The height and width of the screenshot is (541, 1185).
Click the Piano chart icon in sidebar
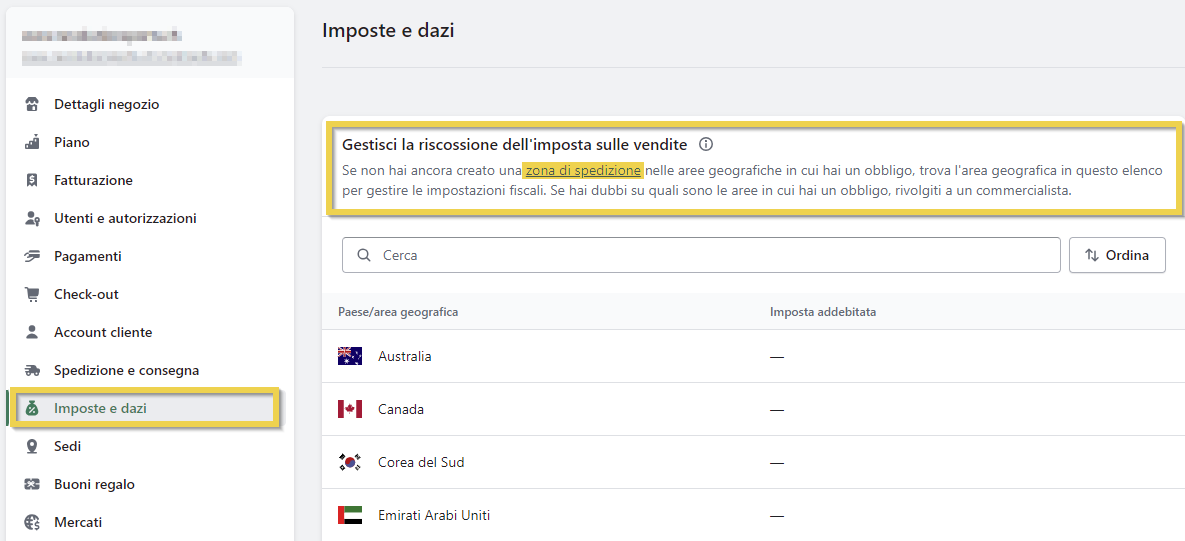(x=32, y=143)
